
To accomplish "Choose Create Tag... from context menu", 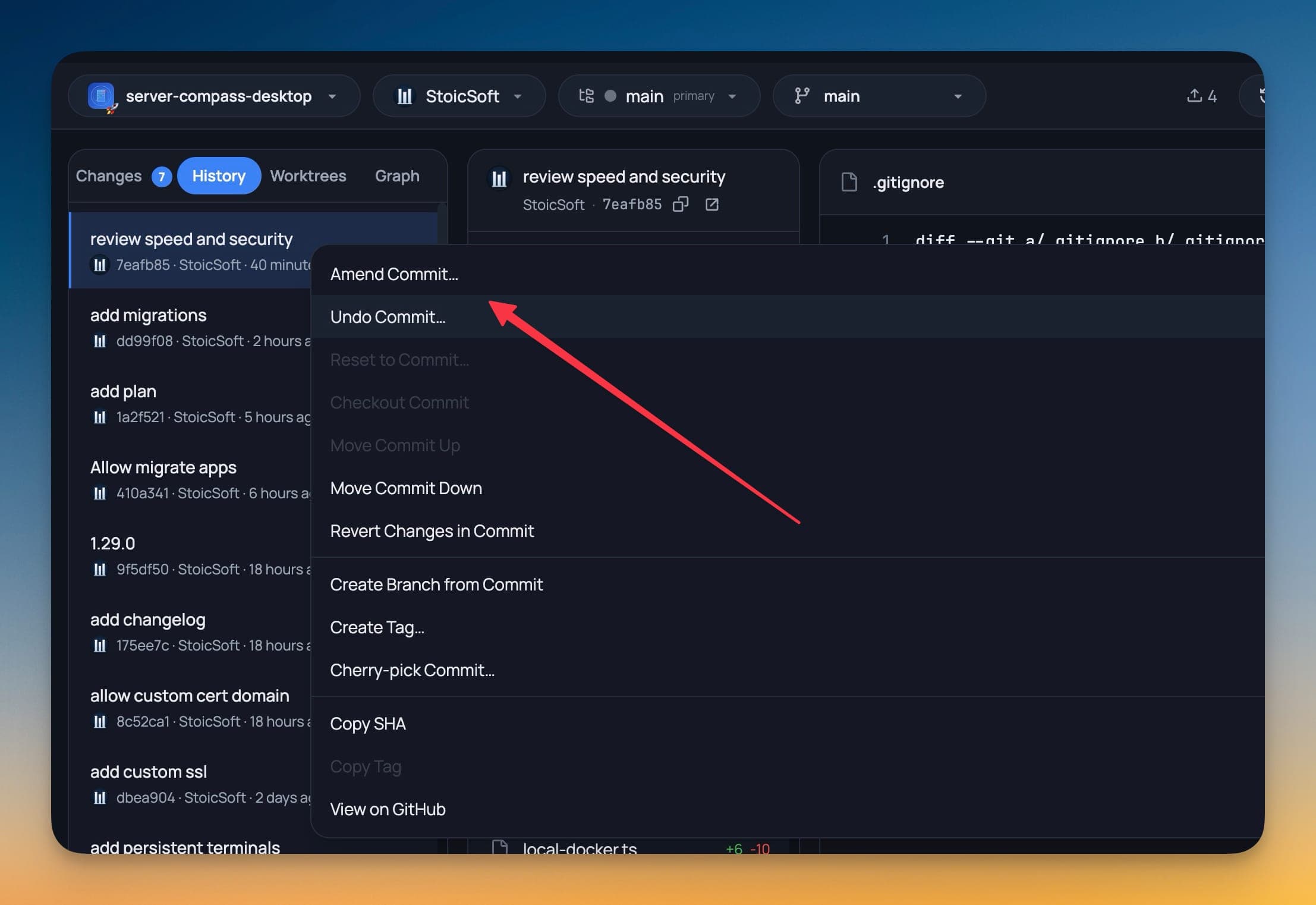I will [788, 627].
